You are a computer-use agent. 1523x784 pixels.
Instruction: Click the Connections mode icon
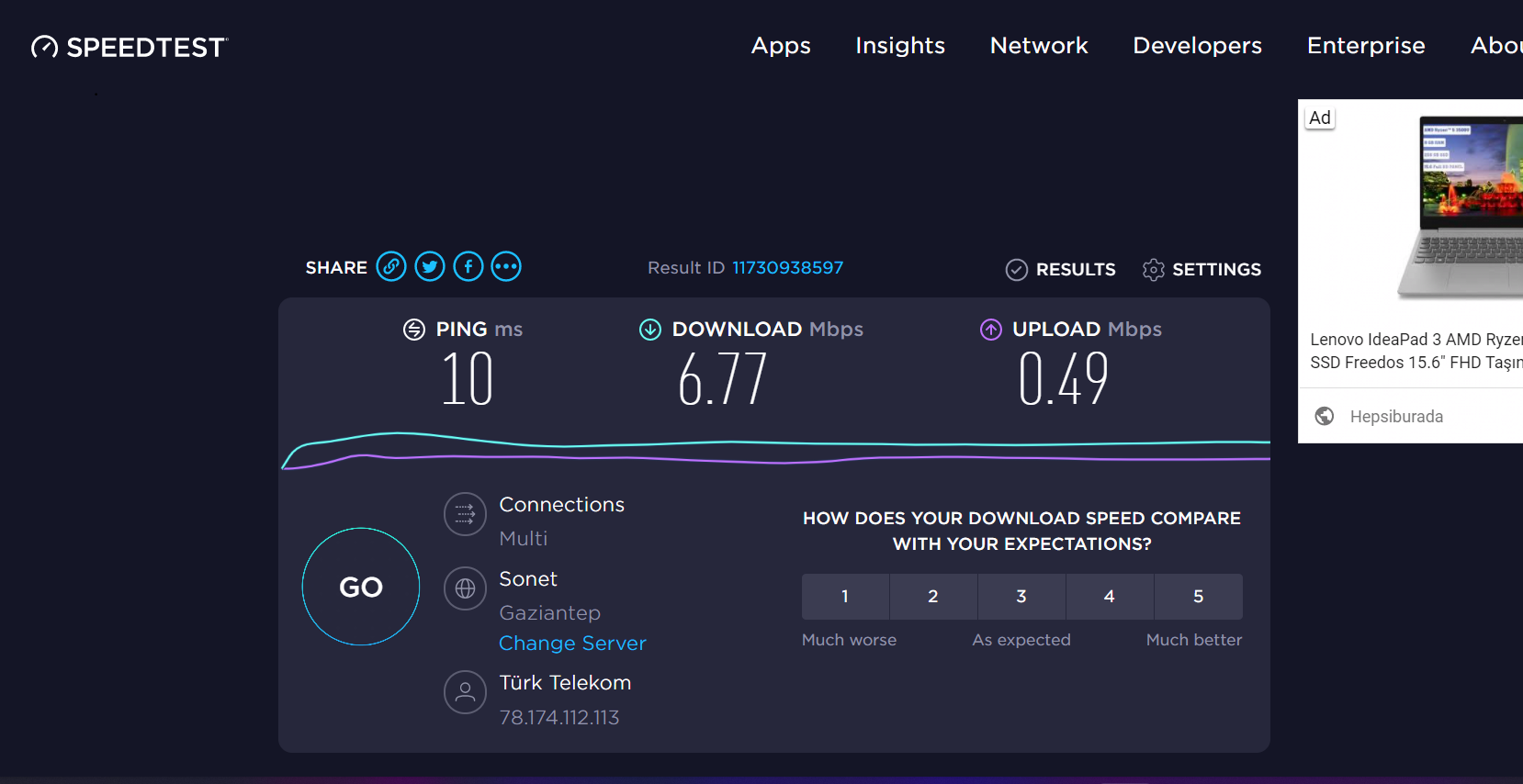(466, 514)
